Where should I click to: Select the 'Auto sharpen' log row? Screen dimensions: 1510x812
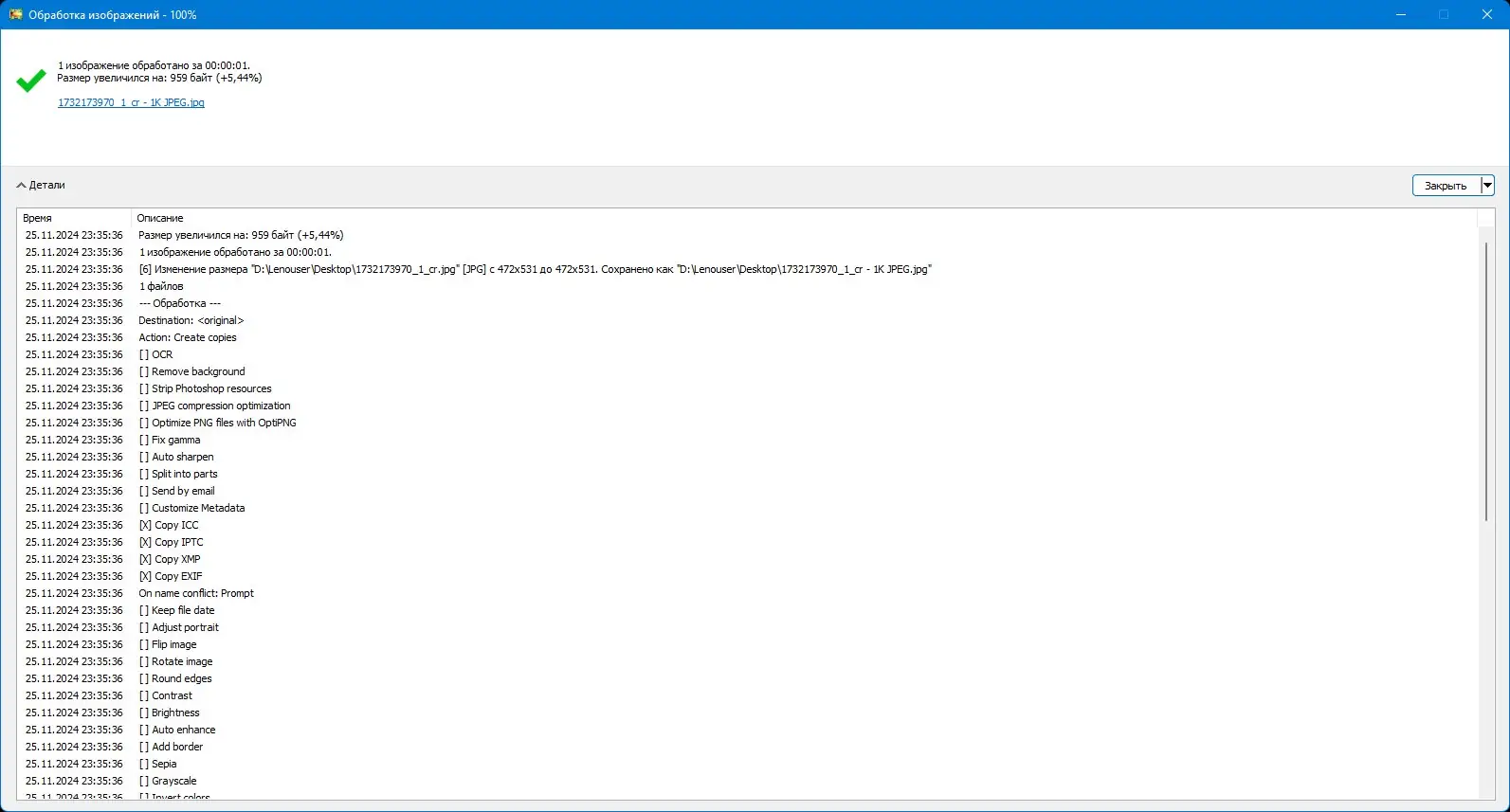[748, 457]
